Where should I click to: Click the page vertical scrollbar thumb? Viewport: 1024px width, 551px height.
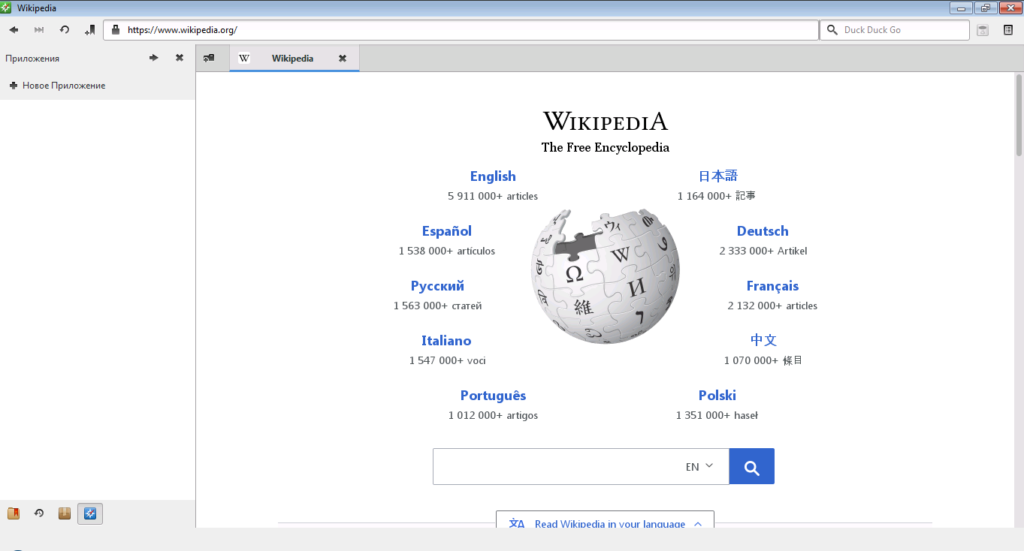point(1019,115)
